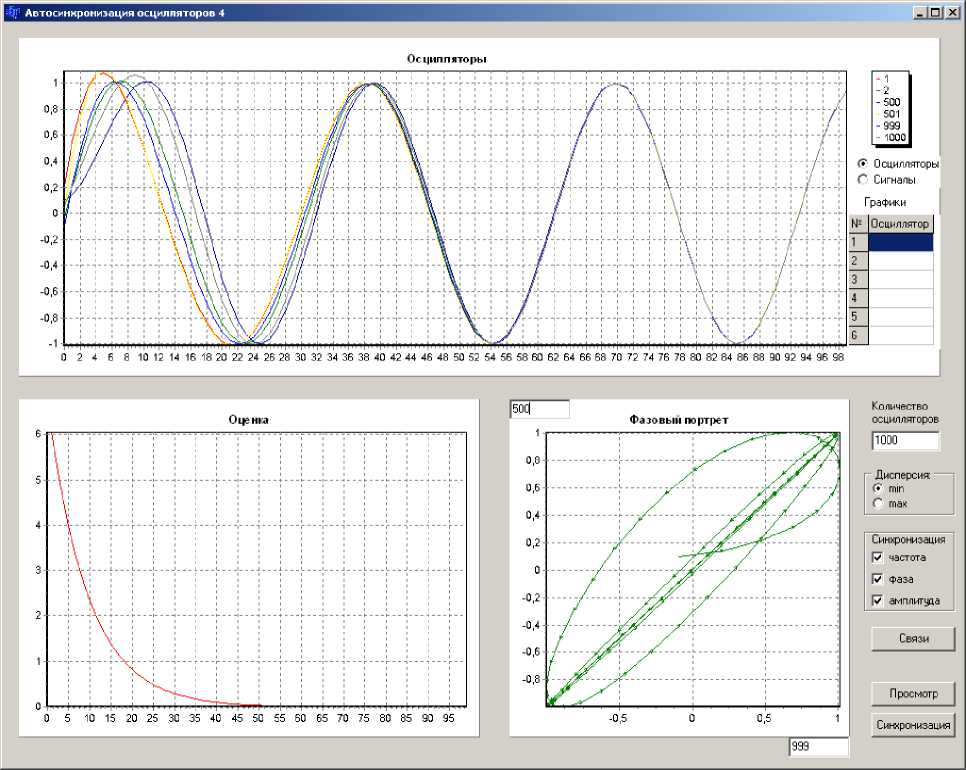Select the Осцилляторы radio button
Image resolution: width=966 pixels, height=770 pixels.
(x=862, y=163)
